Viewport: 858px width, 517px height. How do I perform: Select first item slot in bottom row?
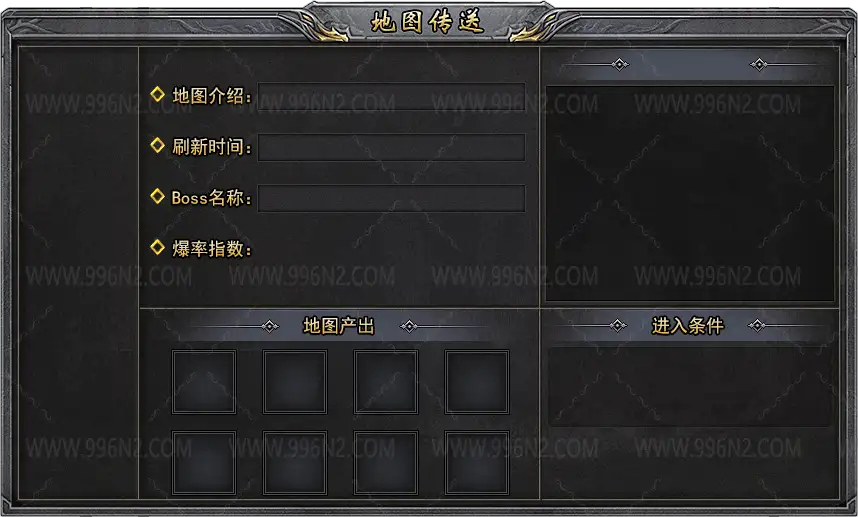[204, 463]
